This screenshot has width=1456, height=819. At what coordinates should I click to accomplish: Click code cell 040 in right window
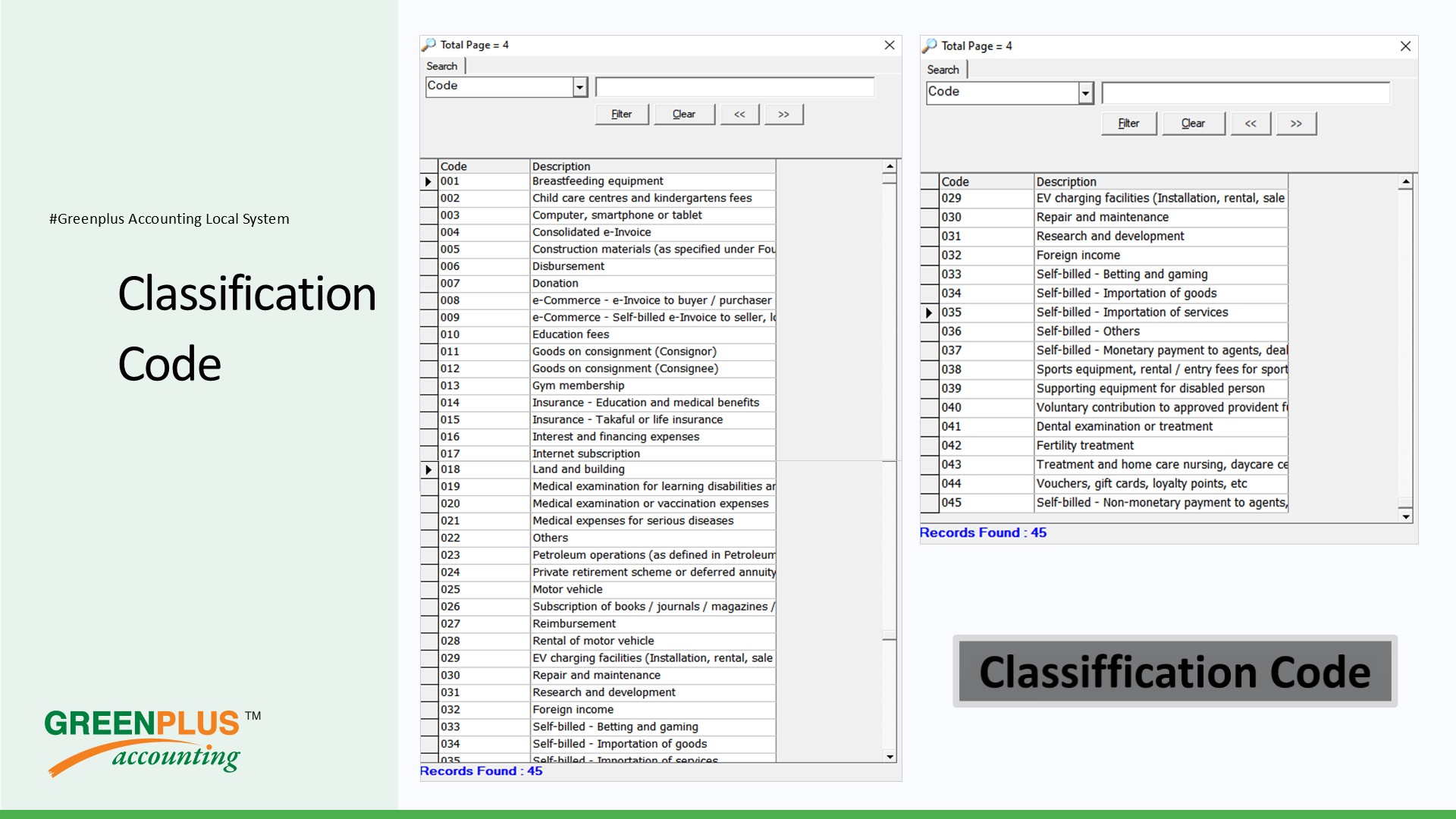pyautogui.click(x=987, y=407)
